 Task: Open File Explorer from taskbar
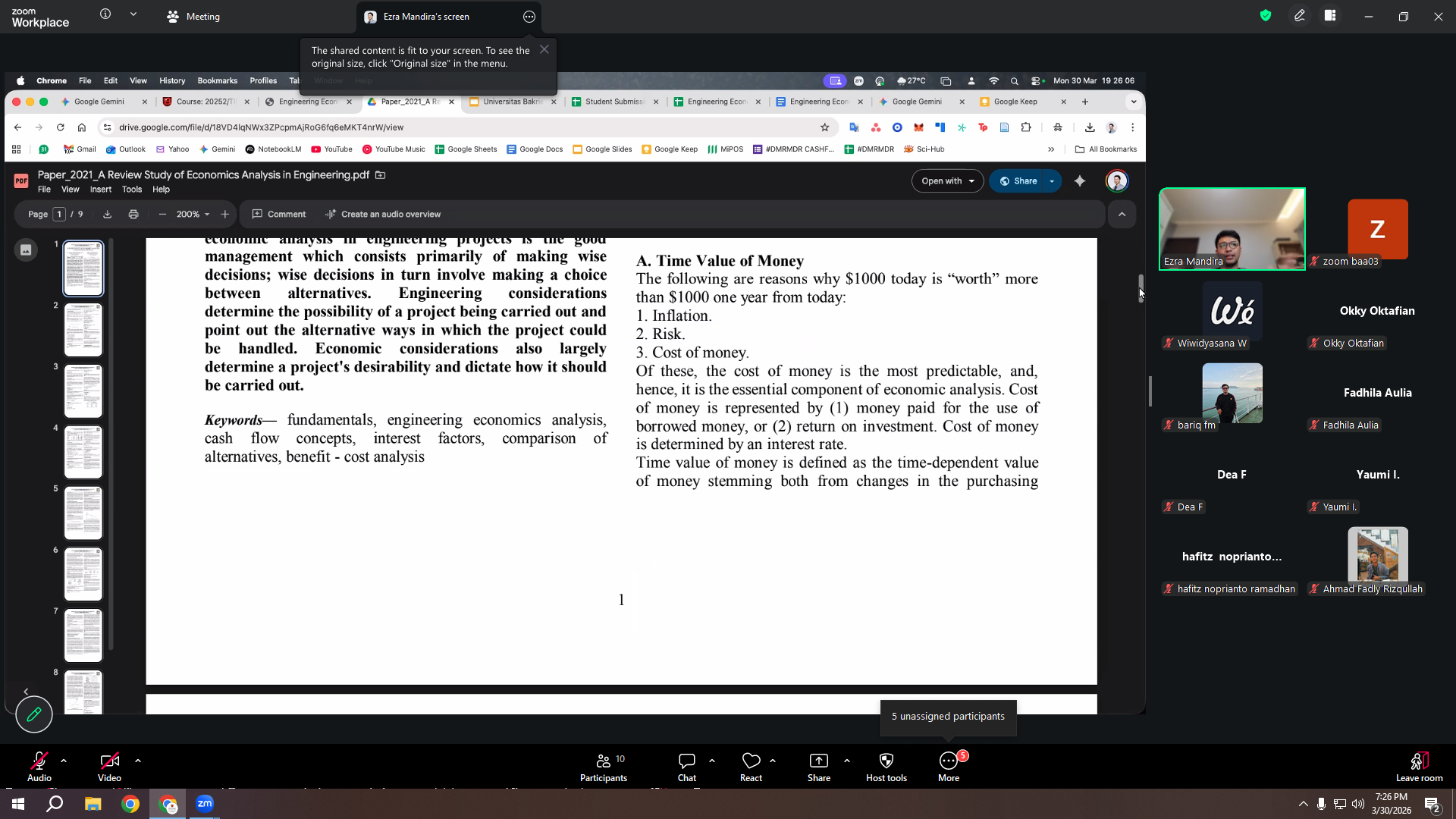(x=93, y=804)
